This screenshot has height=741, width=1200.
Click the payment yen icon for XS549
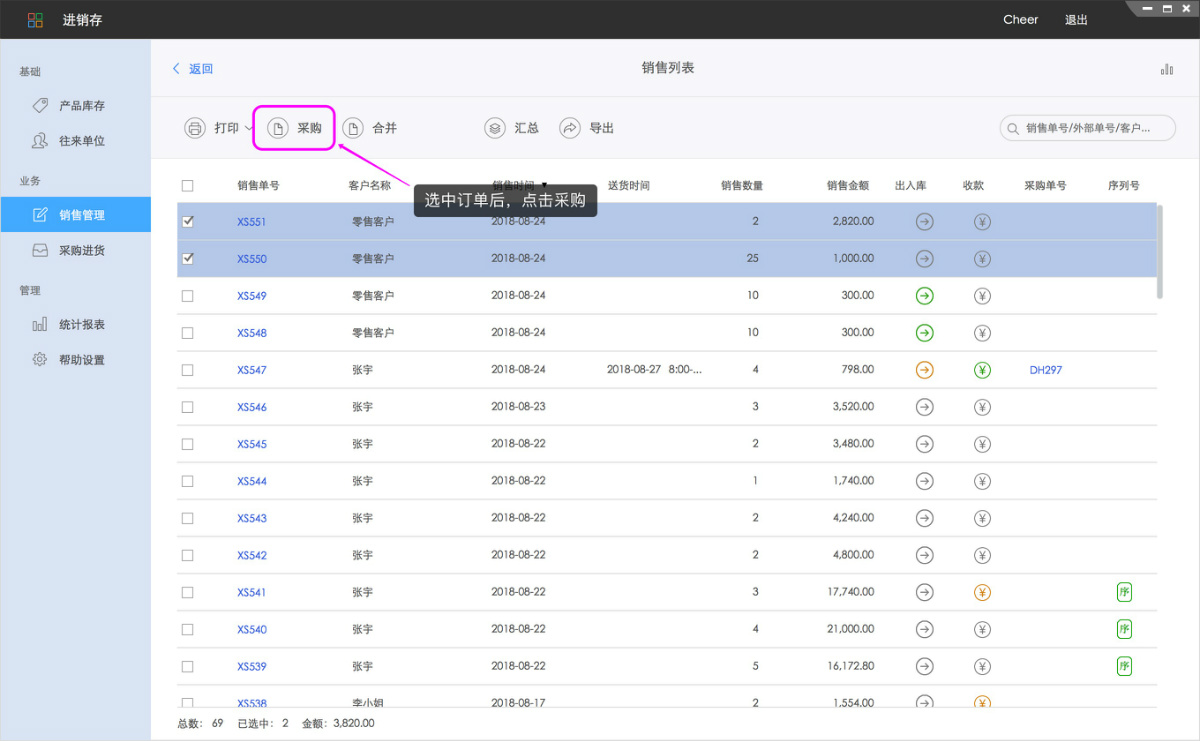click(982, 296)
